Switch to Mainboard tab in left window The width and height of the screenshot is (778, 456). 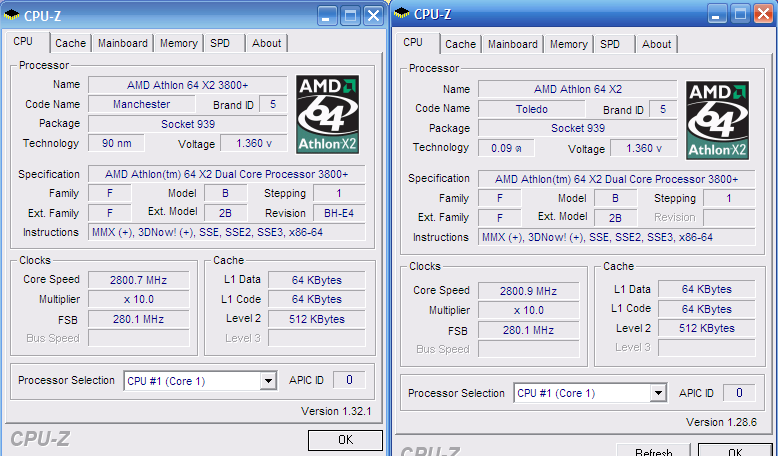point(123,43)
